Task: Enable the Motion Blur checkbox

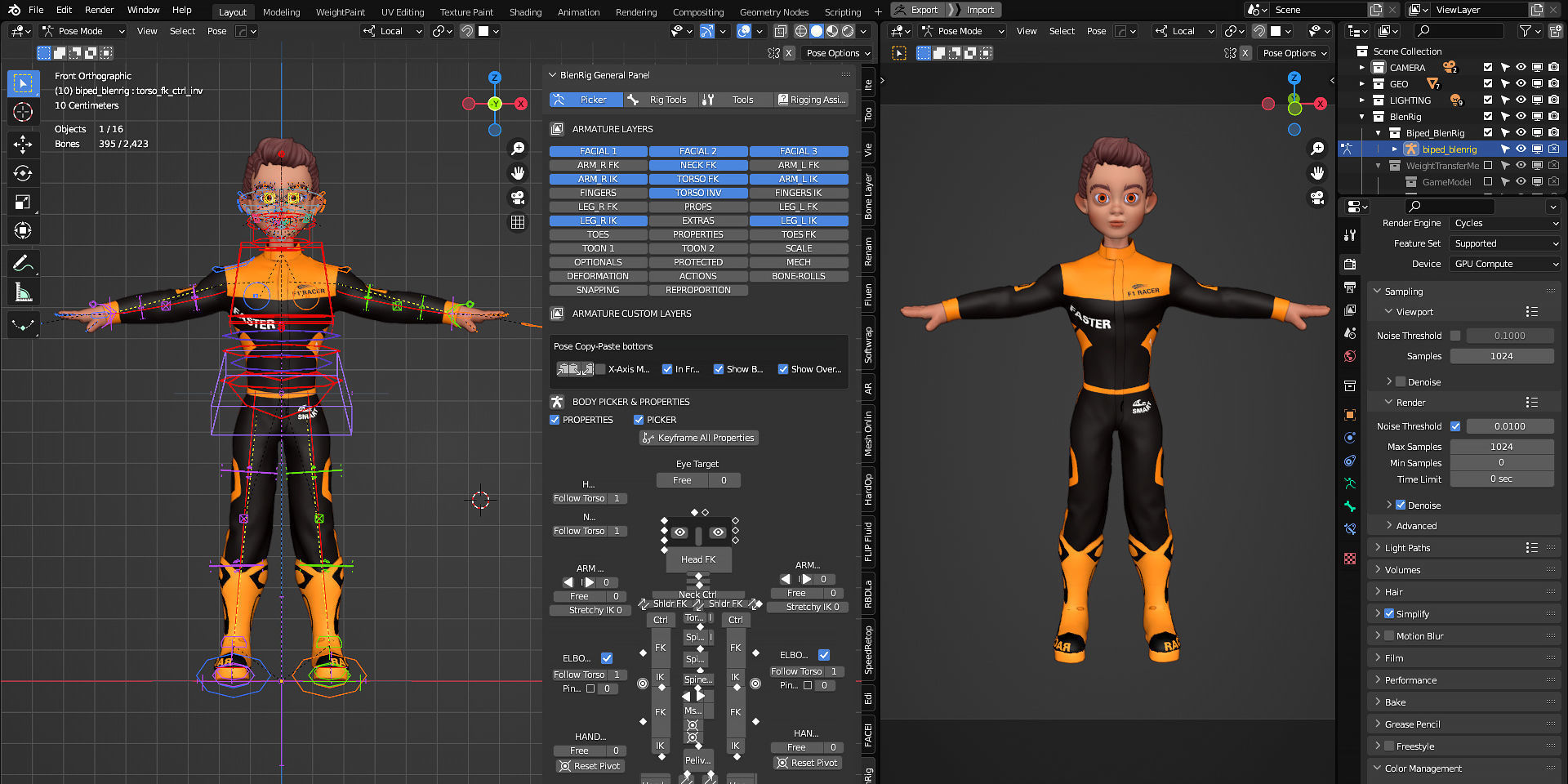Action: 1389,635
